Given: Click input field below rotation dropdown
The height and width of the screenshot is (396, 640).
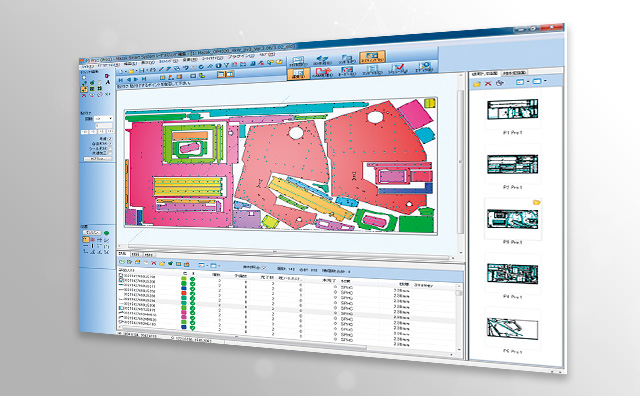Looking at the screenshot, I should point(103,126).
